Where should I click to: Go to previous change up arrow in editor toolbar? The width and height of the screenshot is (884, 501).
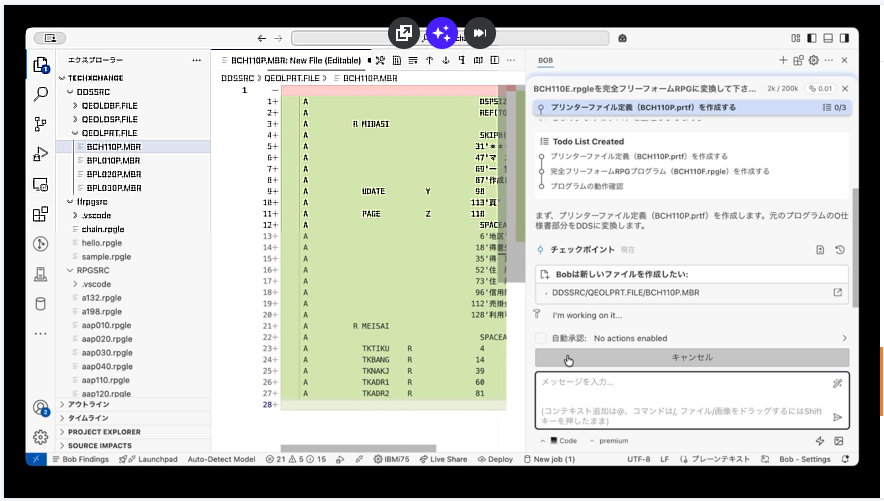[430, 60]
